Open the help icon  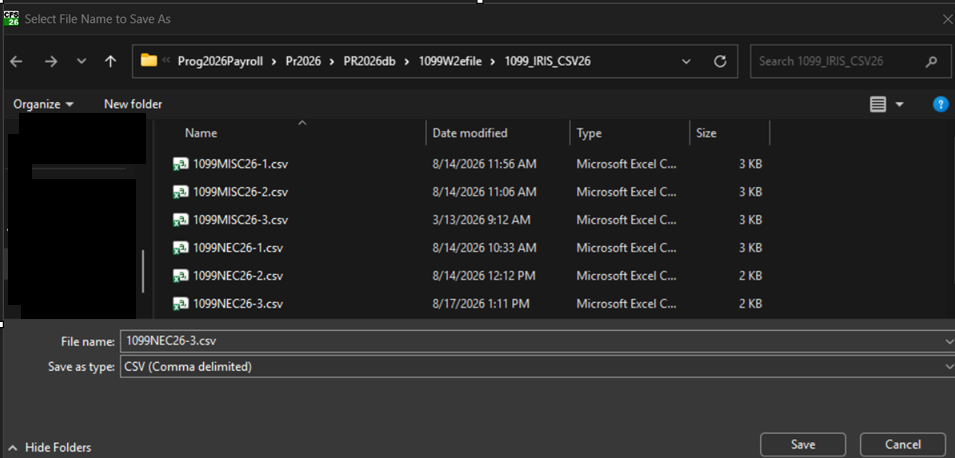(940, 104)
